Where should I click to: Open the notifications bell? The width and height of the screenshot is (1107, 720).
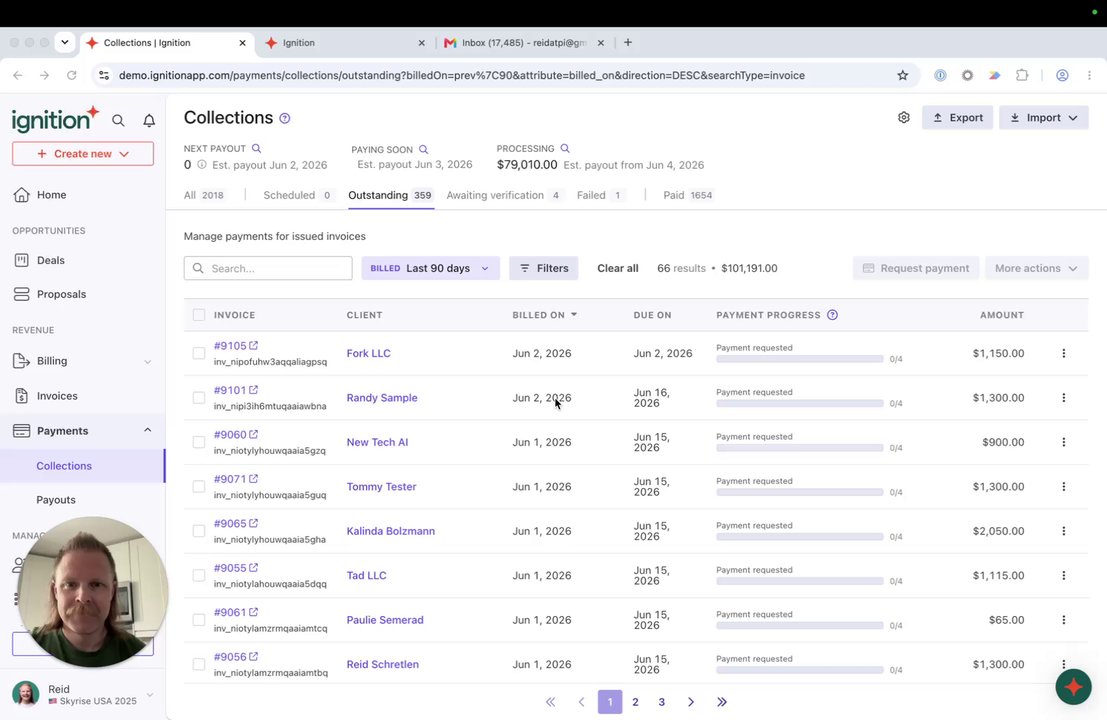[x=149, y=121]
